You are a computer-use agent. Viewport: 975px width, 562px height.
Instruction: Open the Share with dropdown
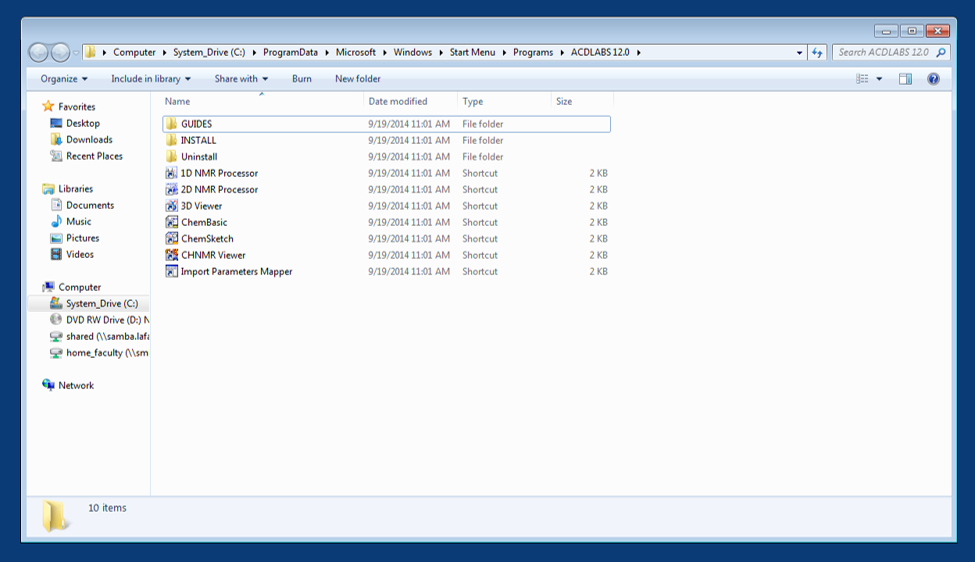click(241, 79)
